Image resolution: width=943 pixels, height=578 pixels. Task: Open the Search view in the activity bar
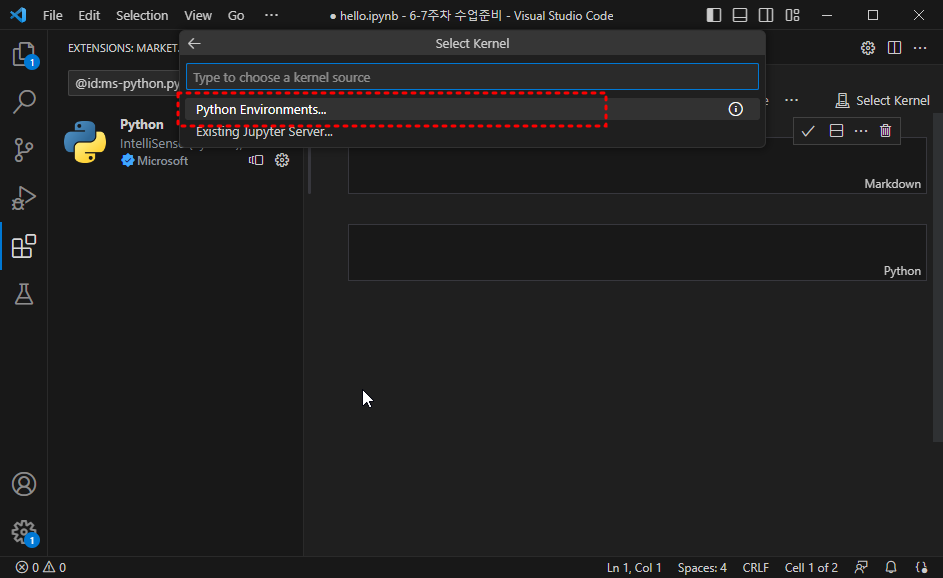click(x=24, y=101)
